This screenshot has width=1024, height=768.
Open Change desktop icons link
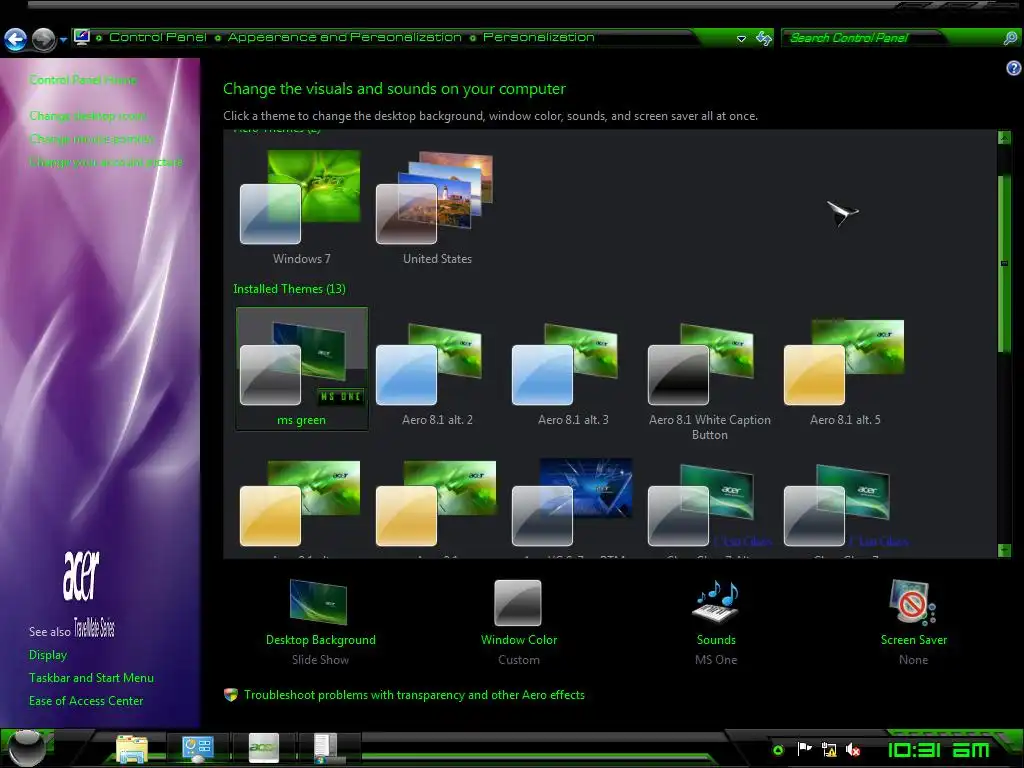pyautogui.click(x=88, y=116)
